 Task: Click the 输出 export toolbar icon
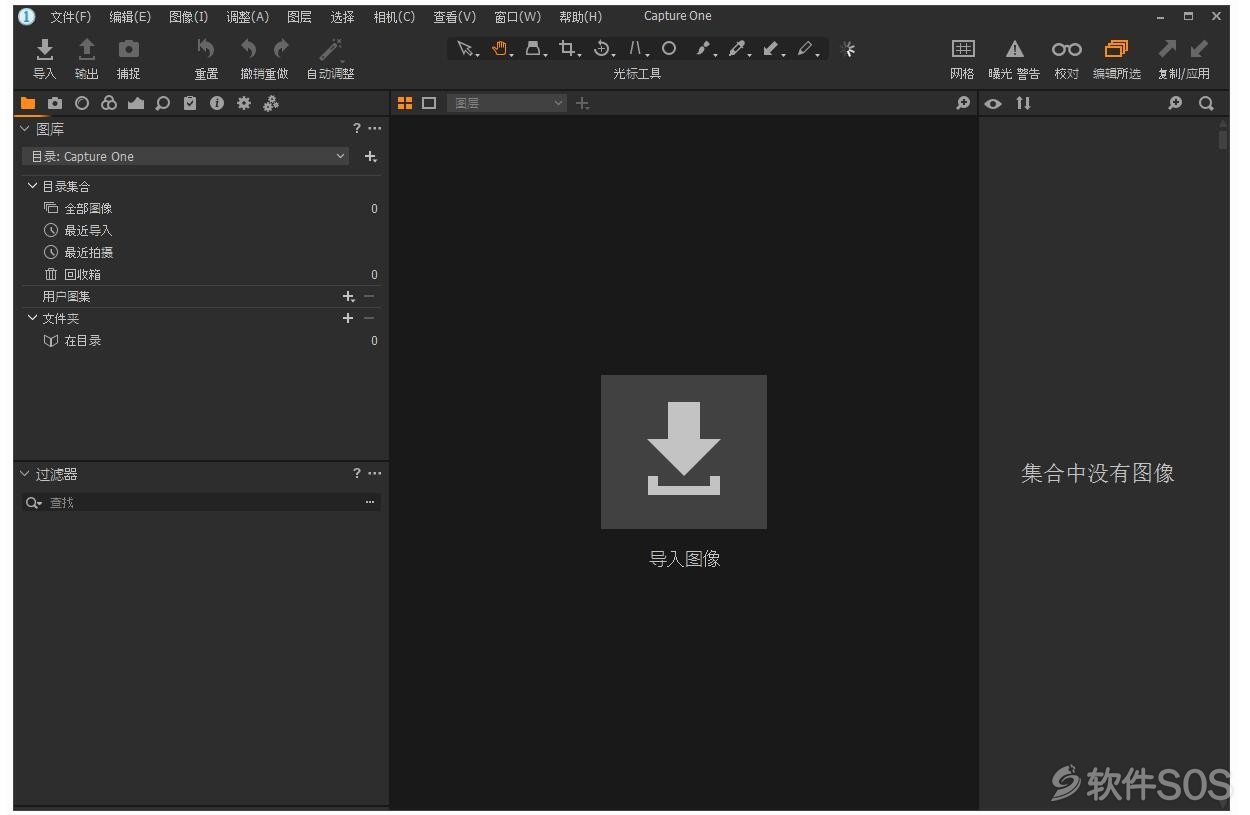(x=87, y=49)
